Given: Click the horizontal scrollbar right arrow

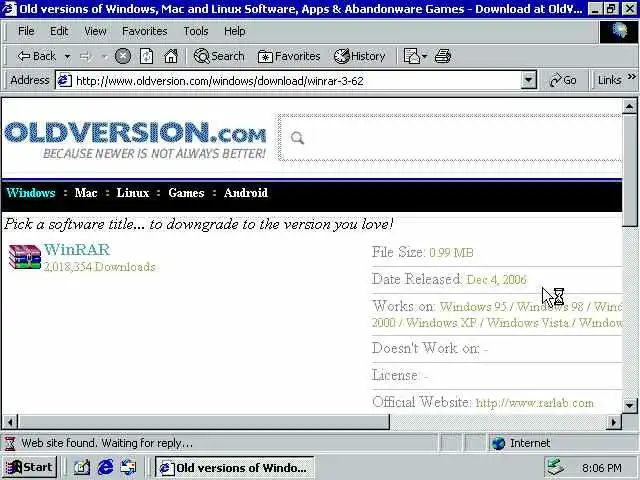Looking at the screenshot, I should (613, 422).
